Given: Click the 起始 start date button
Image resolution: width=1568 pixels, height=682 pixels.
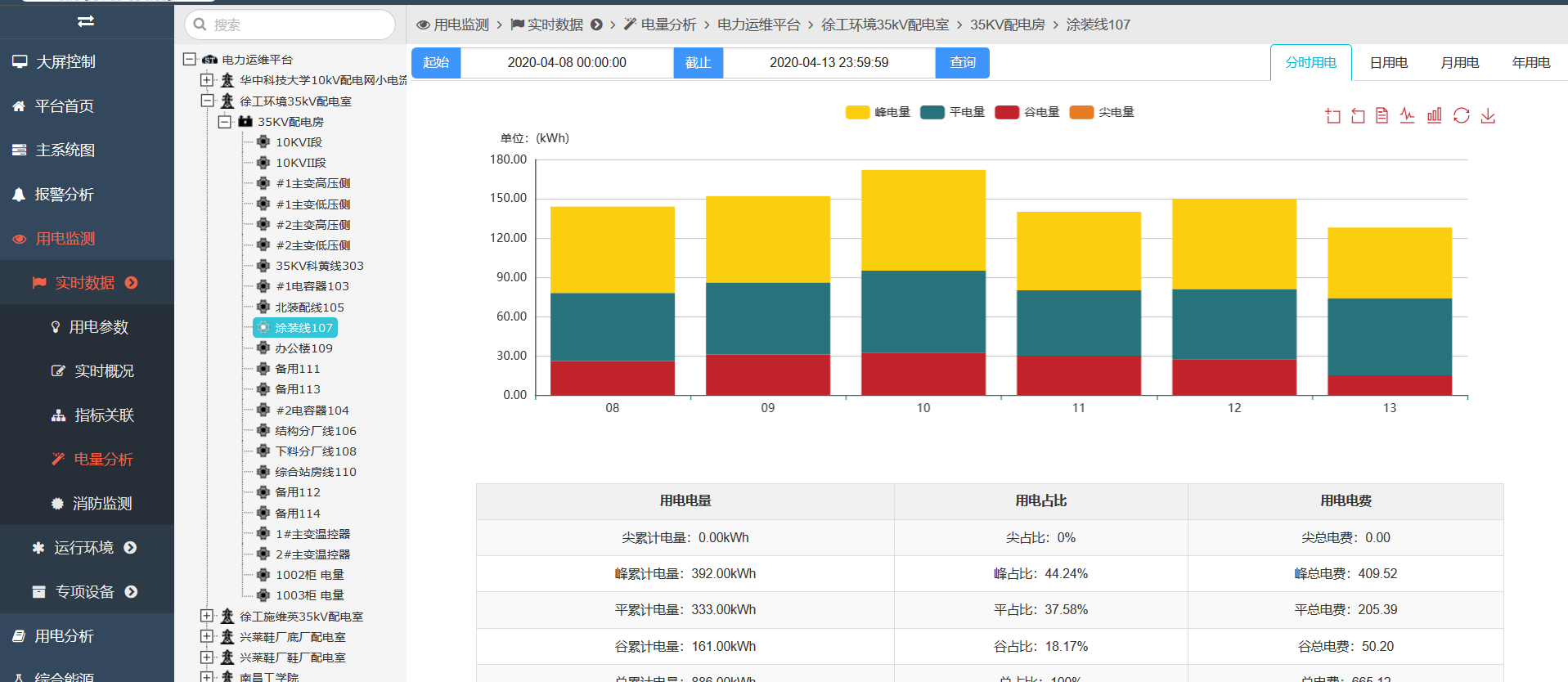Looking at the screenshot, I should click(x=436, y=63).
